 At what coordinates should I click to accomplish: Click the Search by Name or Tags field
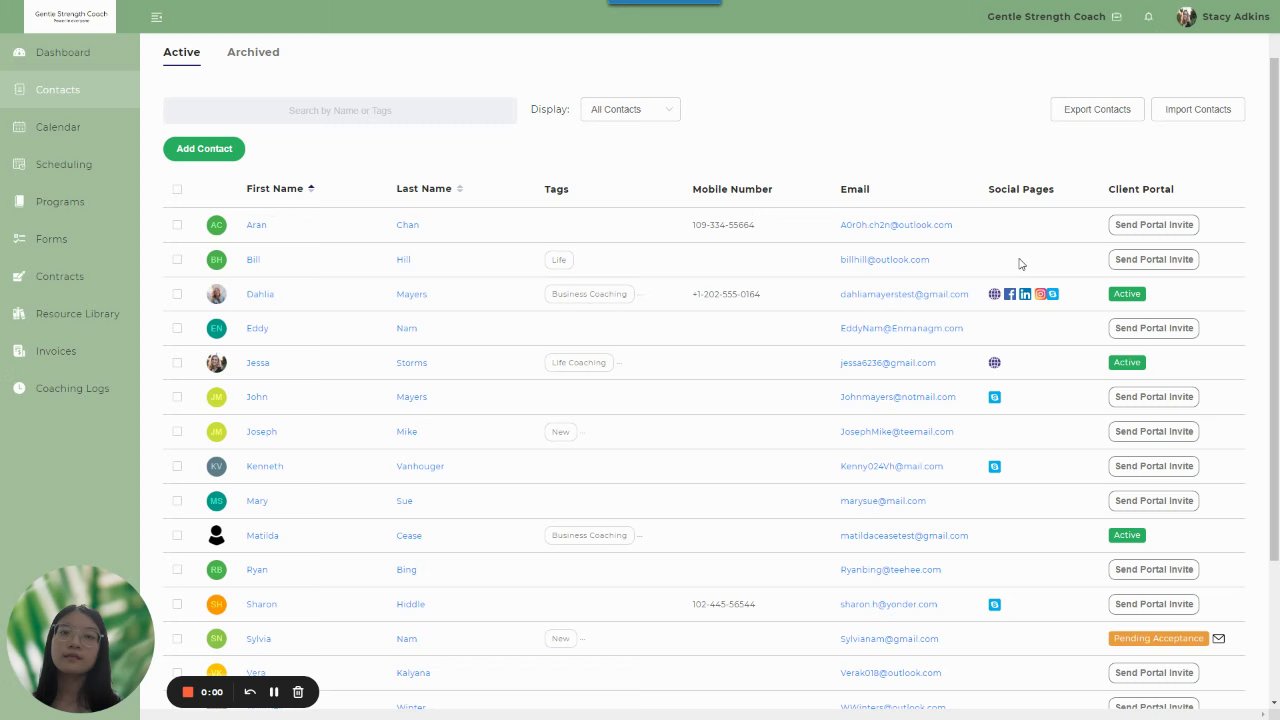[x=340, y=111]
